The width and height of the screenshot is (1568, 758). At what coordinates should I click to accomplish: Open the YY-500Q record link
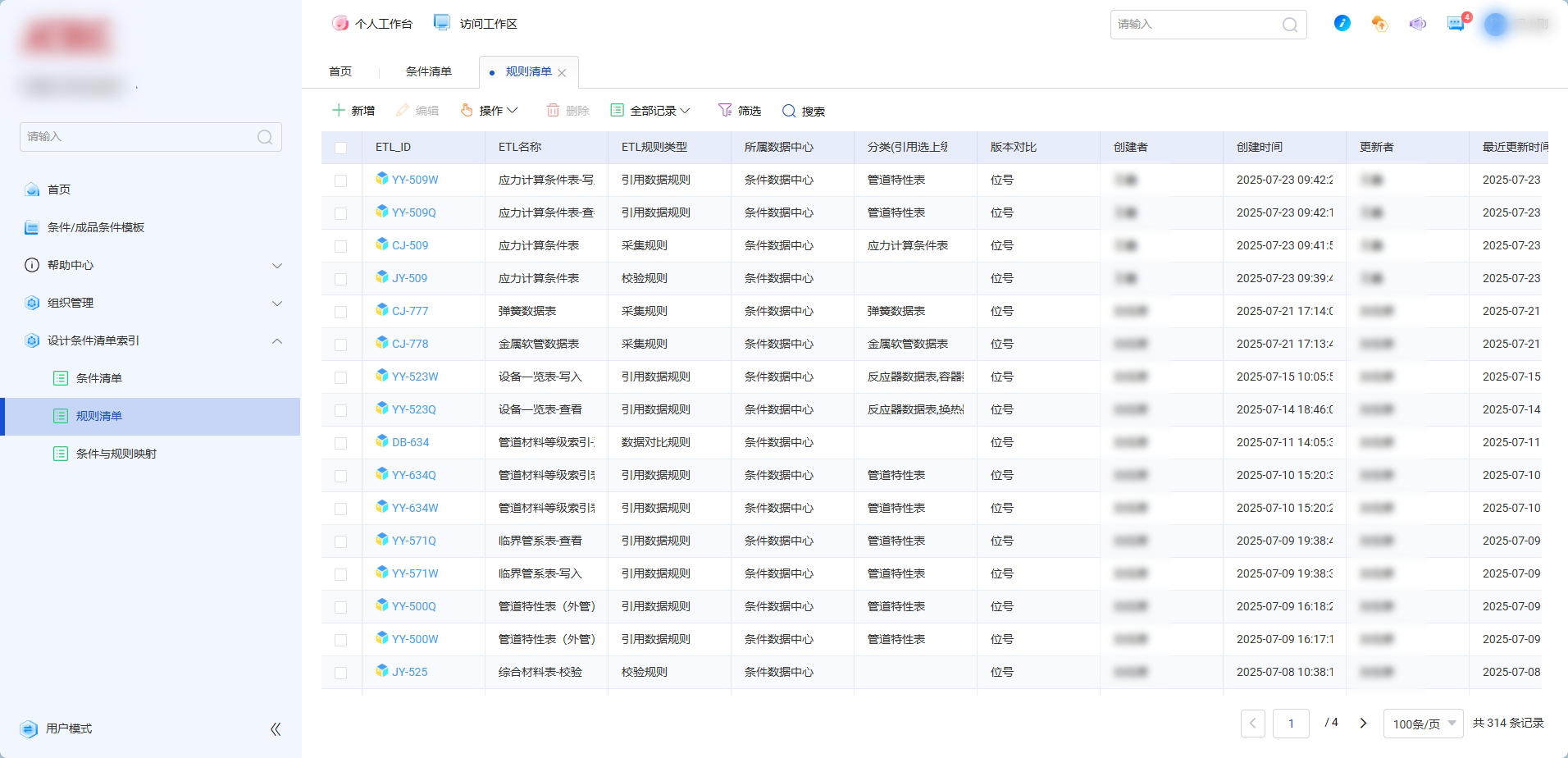pyautogui.click(x=414, y=606)
